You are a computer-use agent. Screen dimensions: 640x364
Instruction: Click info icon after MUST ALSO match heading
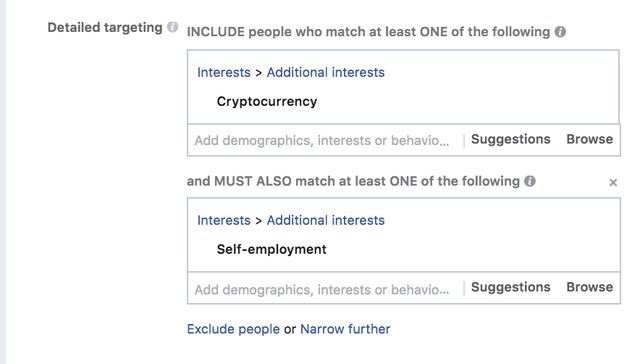(530, 181)
